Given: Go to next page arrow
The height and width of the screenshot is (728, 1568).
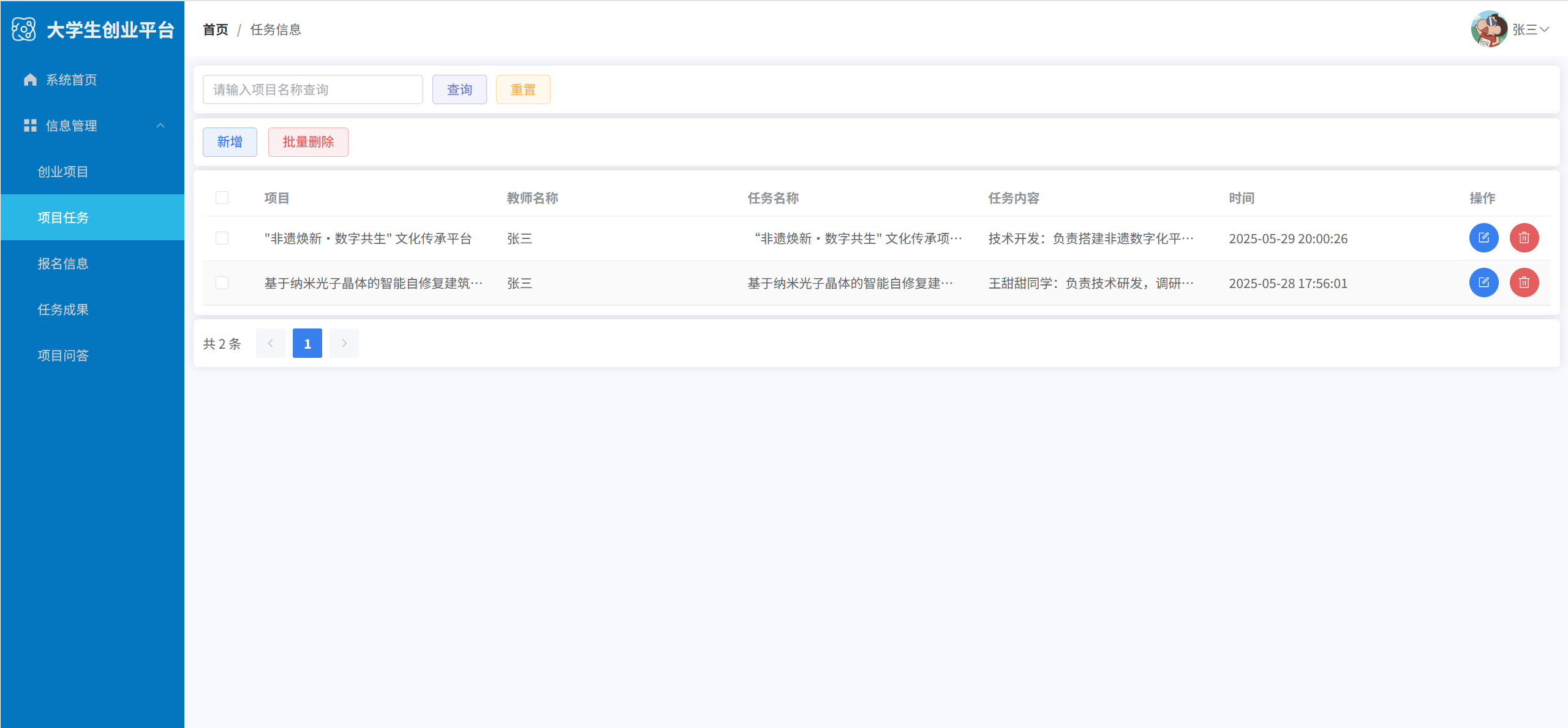Looking at the screenshot, I should pyautogui.click(x=344, y=343).
